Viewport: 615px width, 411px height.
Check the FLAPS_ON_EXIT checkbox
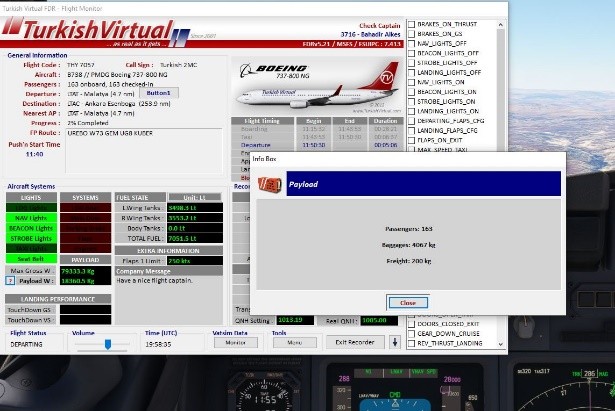(411, 140)
